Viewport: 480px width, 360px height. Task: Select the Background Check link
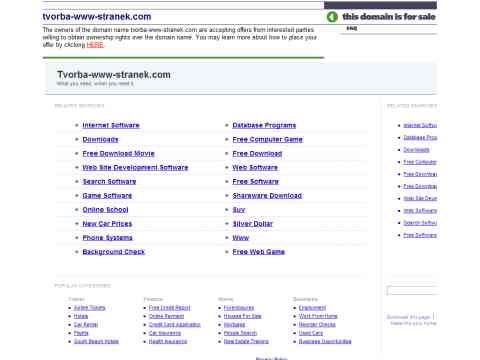point(113,252)
